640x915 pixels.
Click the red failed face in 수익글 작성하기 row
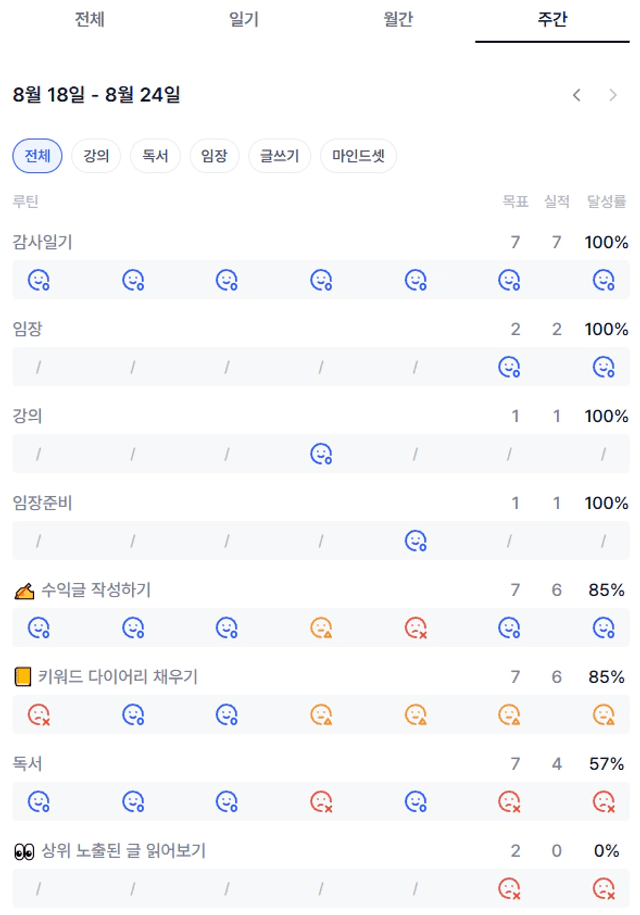[415, 628]
